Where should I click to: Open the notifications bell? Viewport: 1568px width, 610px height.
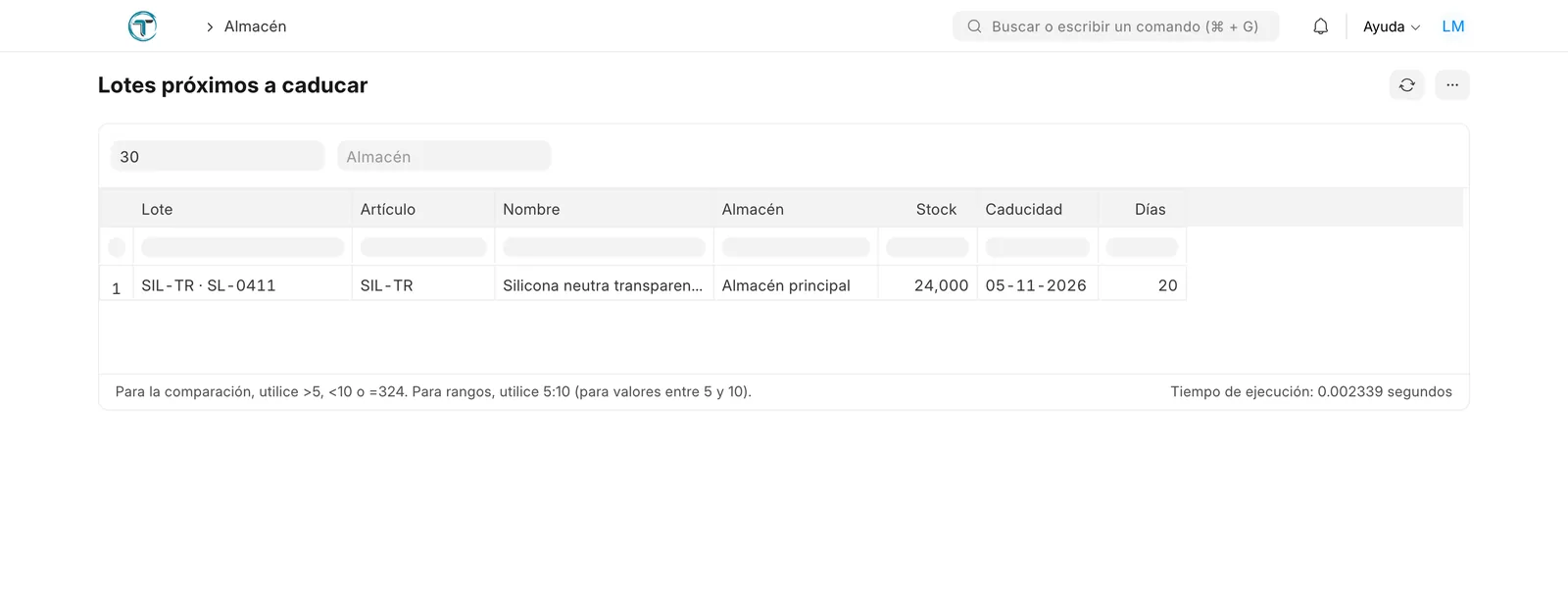tap(1320, 26)
